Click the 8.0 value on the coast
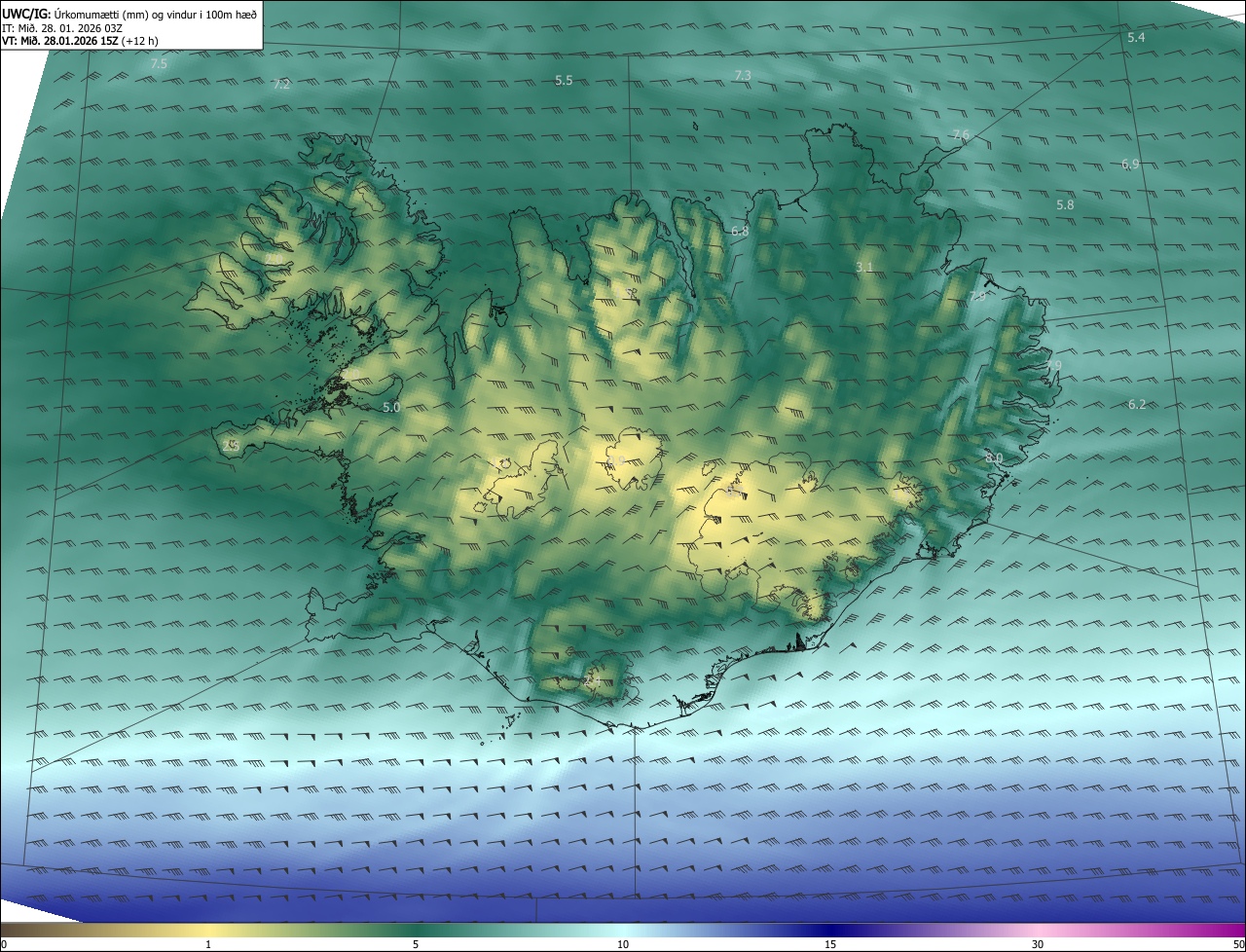The height and width of the screenshot is (952, 1246). (x=994, y=458)
